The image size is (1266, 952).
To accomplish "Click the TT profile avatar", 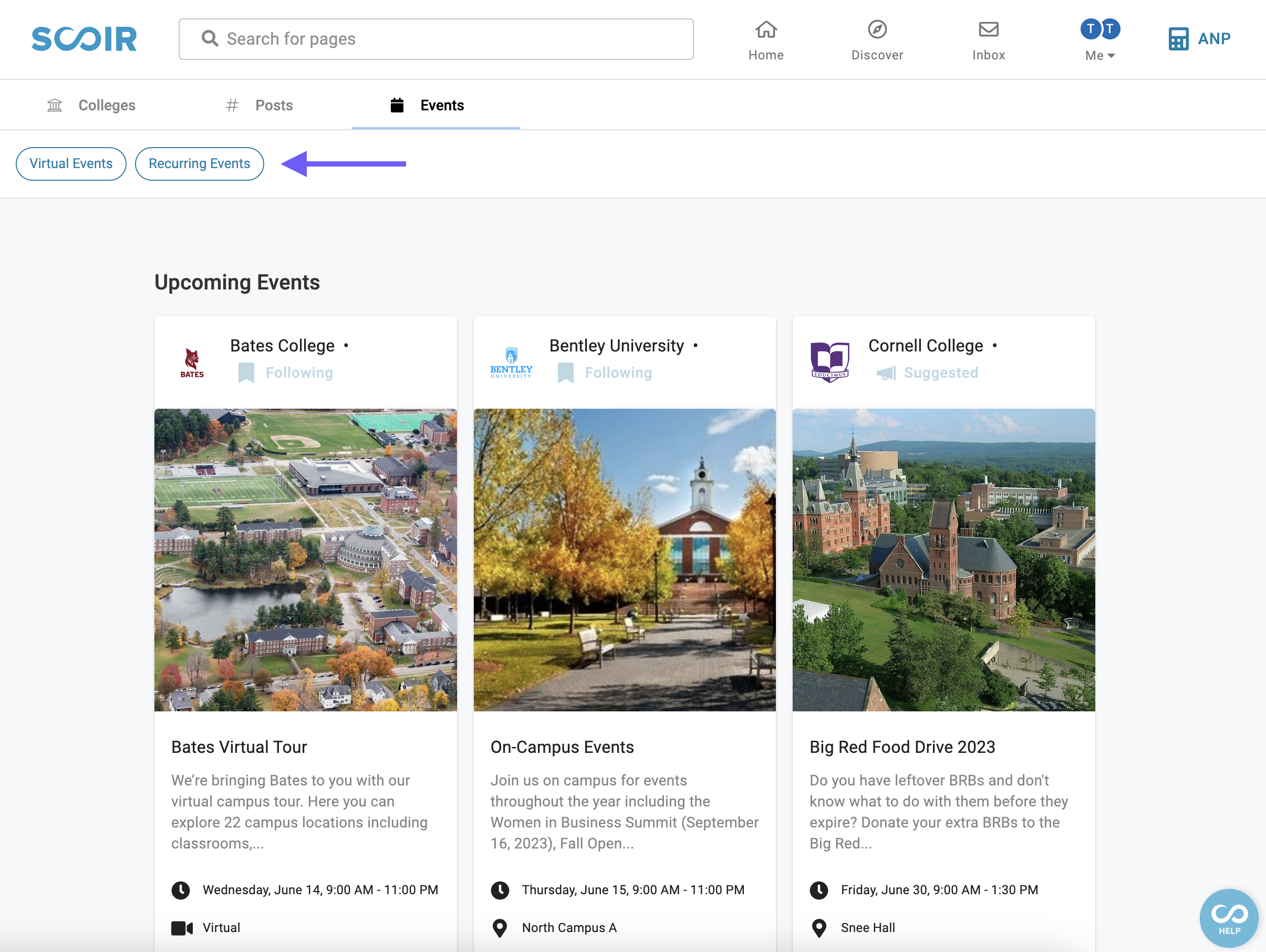I will pos(1099,28).
